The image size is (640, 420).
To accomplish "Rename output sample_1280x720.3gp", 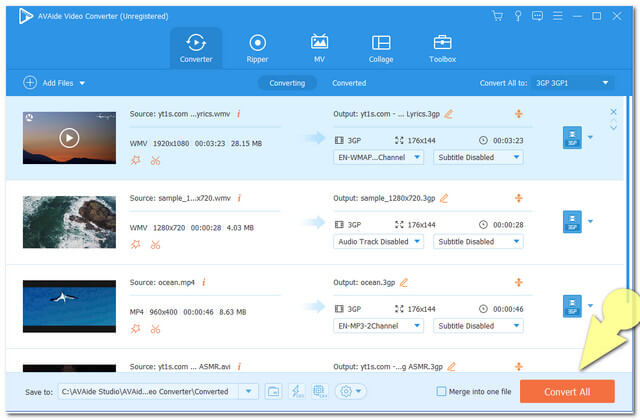I will [444, 198].
